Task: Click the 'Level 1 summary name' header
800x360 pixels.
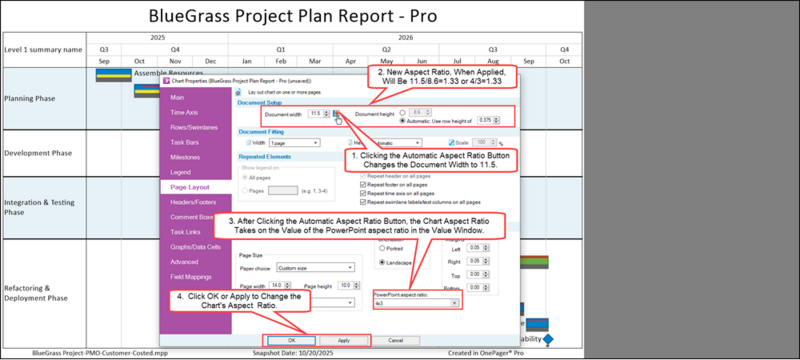Action: click(x=43, y=50)
